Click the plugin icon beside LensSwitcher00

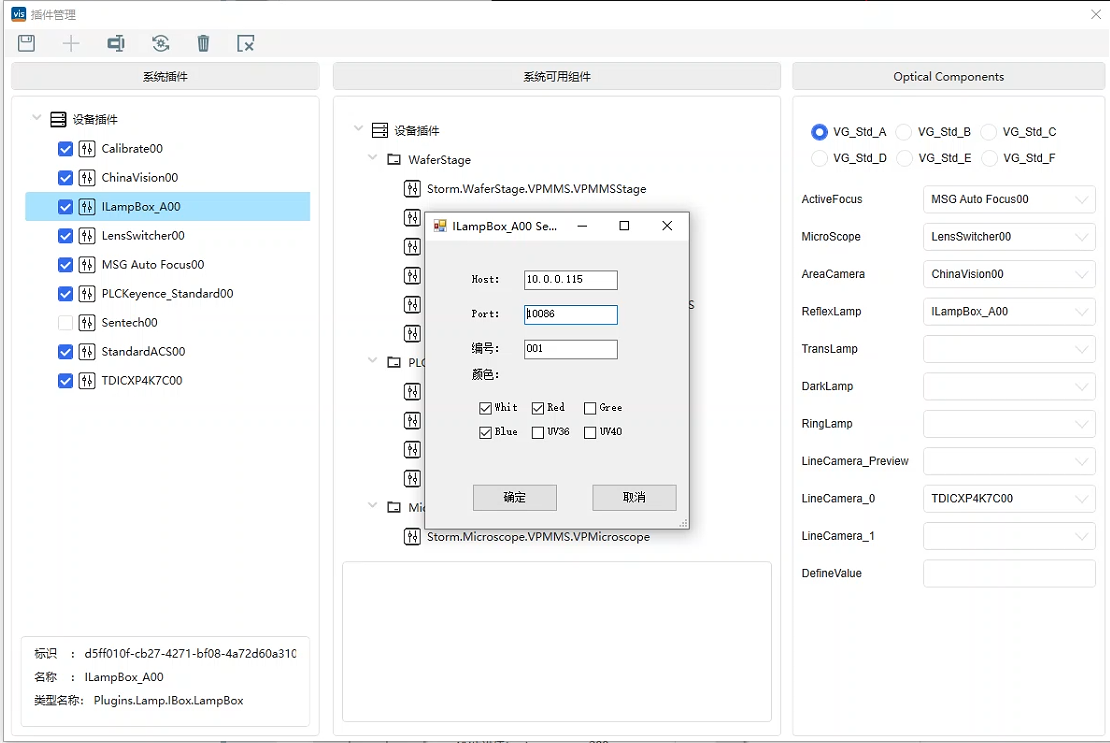87,236
